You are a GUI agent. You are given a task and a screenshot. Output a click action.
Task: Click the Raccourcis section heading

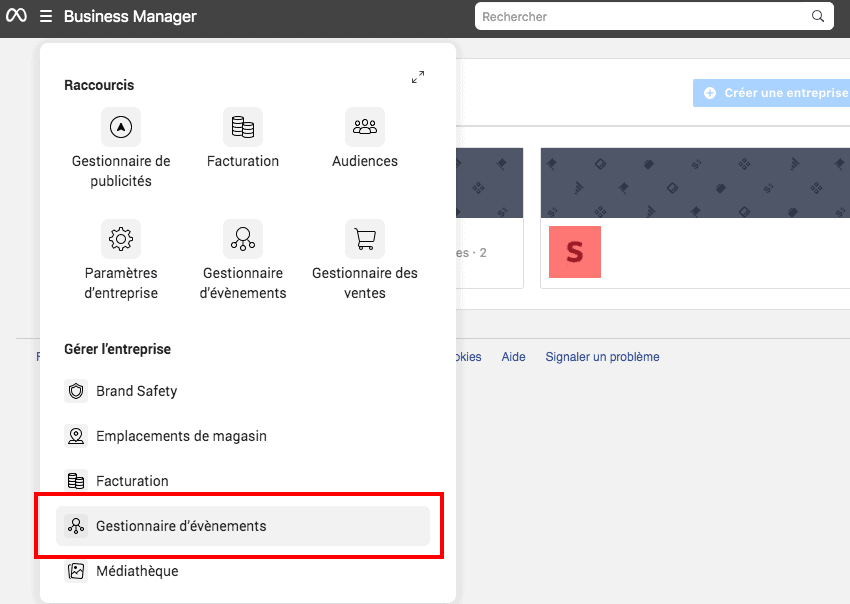pyautogui.click(x=99, y=85)
